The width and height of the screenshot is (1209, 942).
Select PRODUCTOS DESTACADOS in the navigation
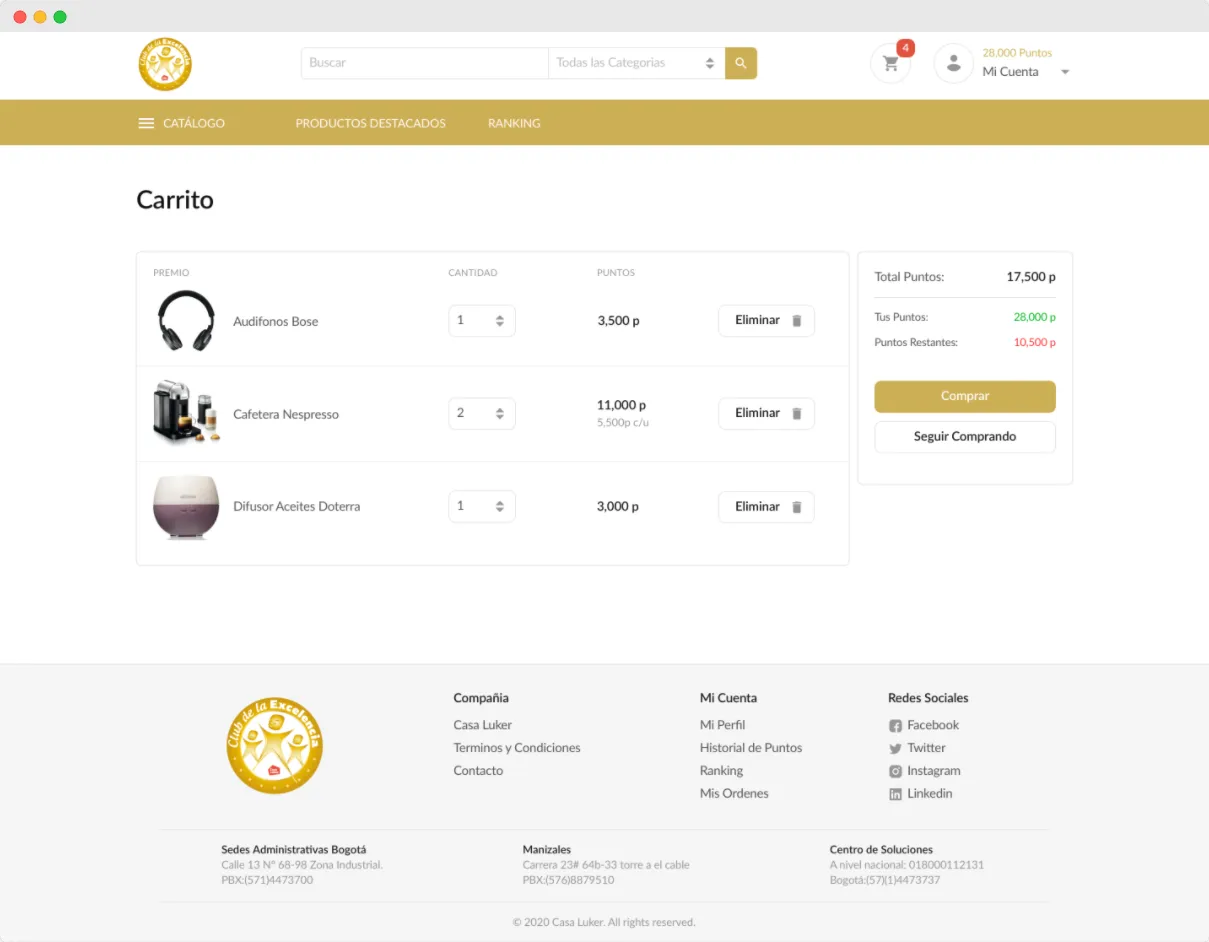[370, 122]
